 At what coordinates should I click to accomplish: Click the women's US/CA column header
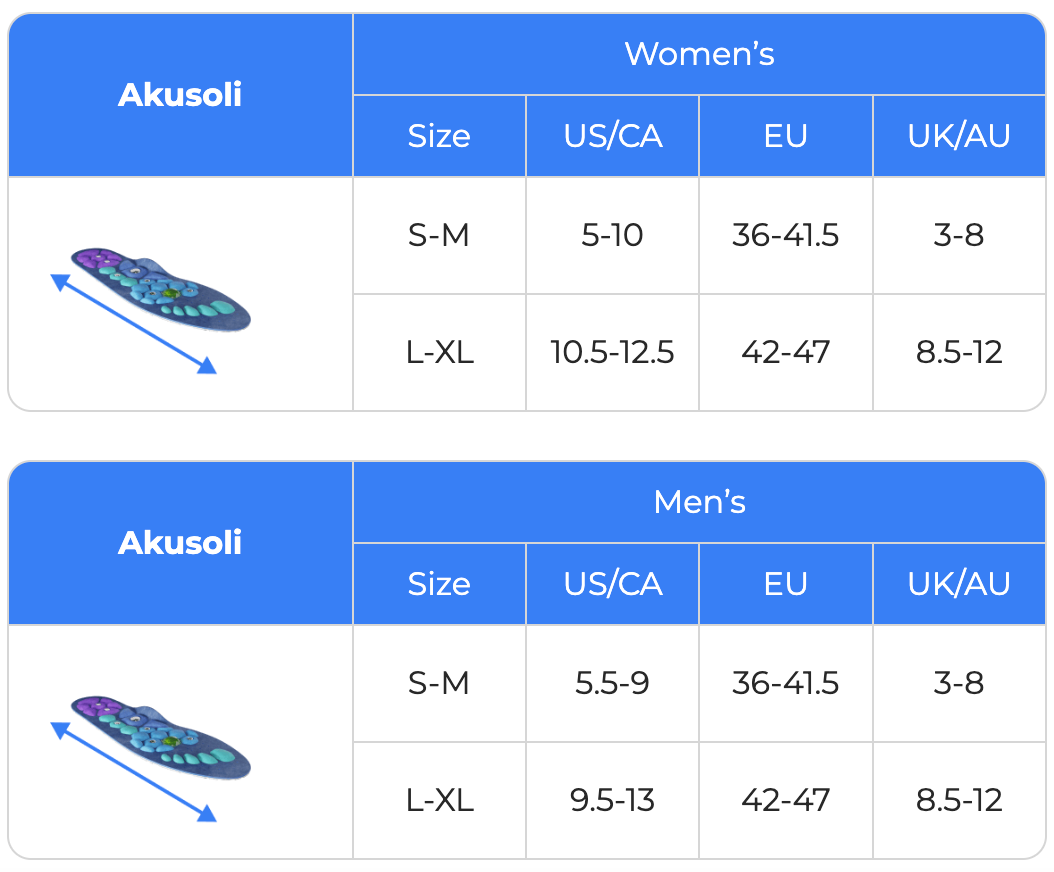(x=613, y=136)
